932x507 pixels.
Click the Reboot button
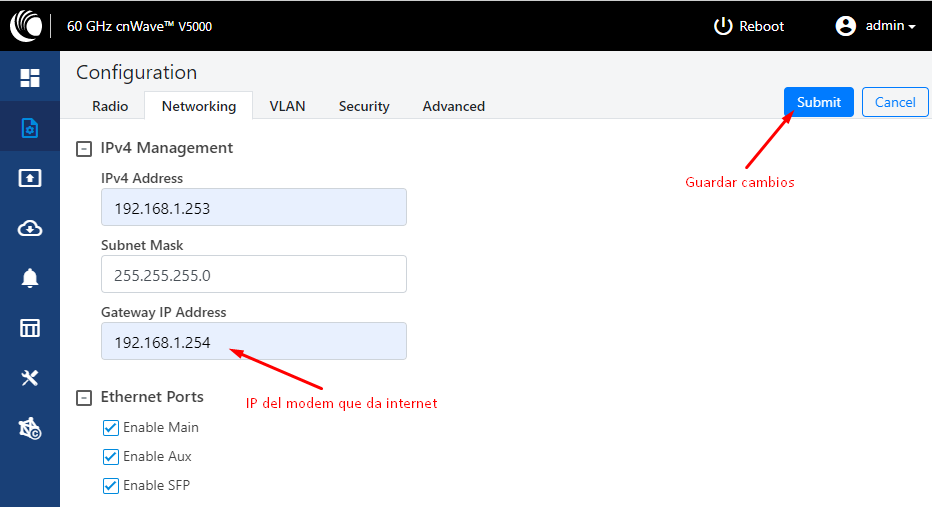tap(748, 26)
